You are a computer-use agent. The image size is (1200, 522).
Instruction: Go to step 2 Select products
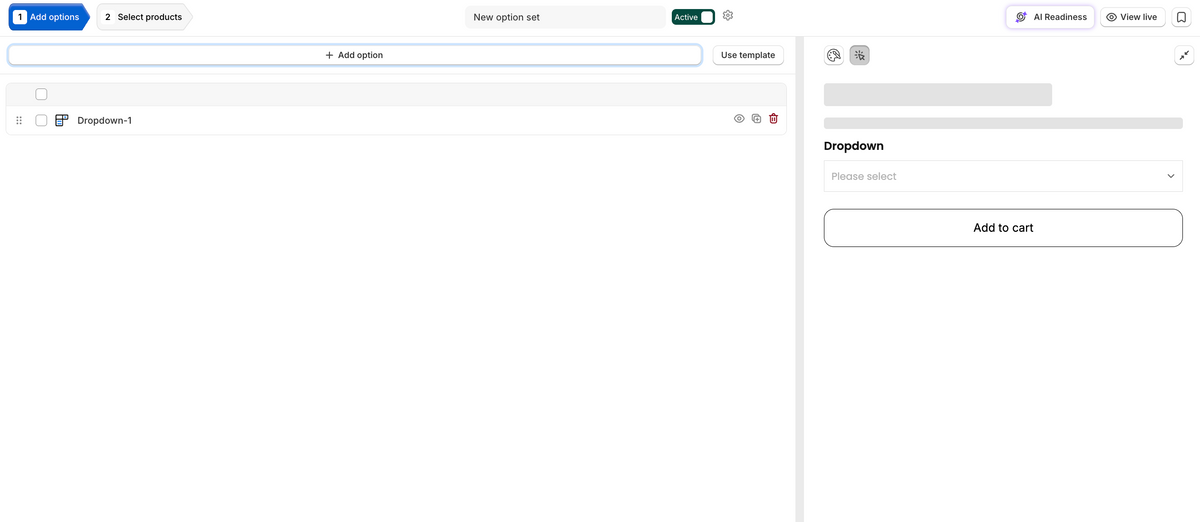click(x=145, y=17)
